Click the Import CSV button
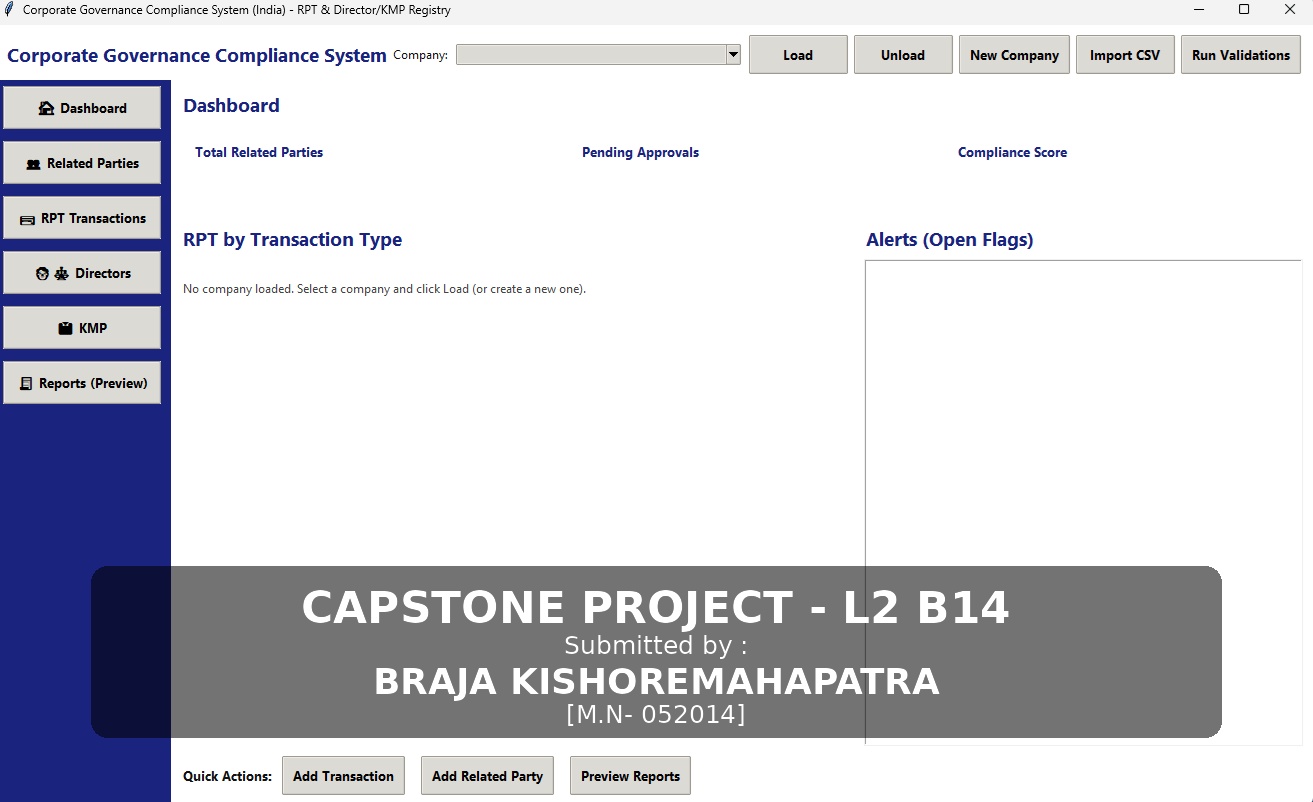The image size is (1313, 802). pyautogui.click(x=1125, y=55)
